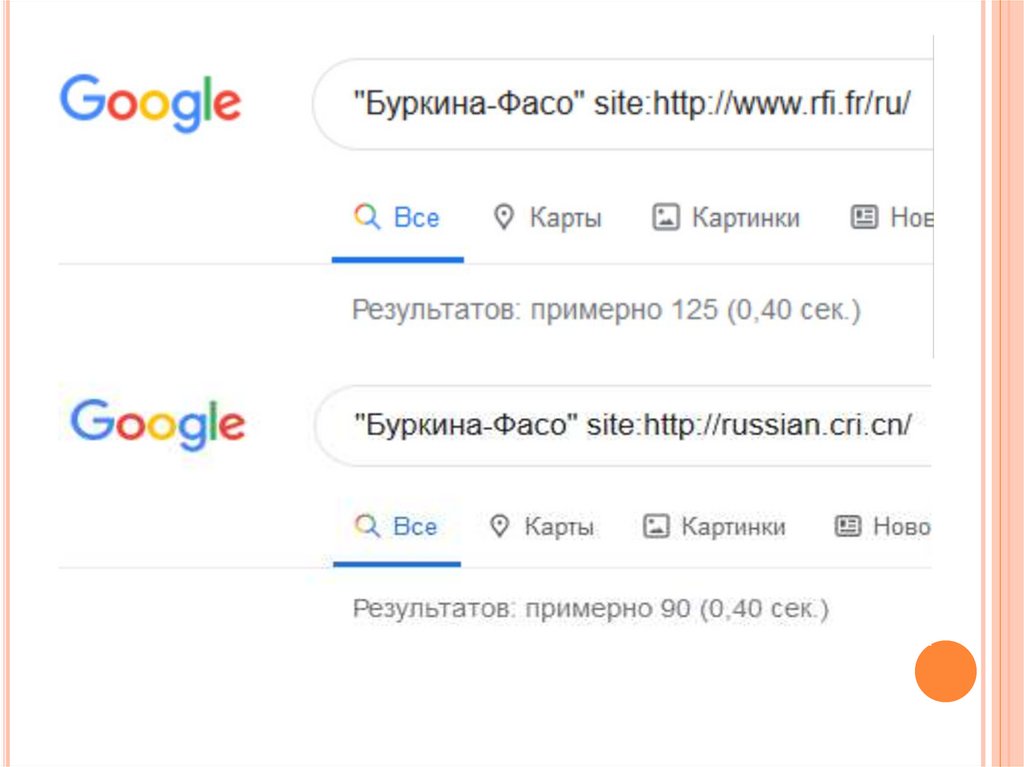Click the picture icon under the rfi.fr search
Screen dimensions: 1024x767
point(666,217)
